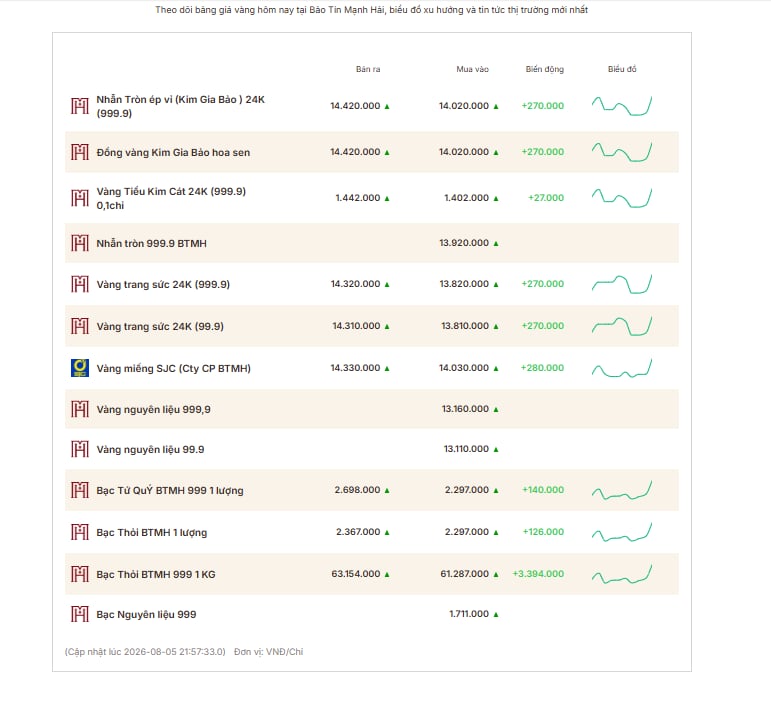
Task: Click the Đơn vị: VNĐ/Chỉ unit note
Action: click(268, 652)
